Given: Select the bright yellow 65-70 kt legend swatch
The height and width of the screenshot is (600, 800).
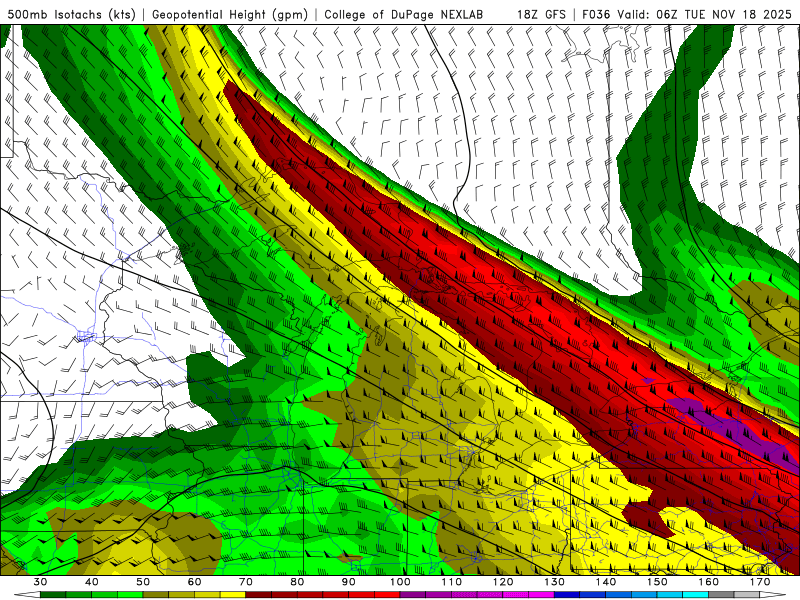Looking at the screenshot, I should pos(233,595).
